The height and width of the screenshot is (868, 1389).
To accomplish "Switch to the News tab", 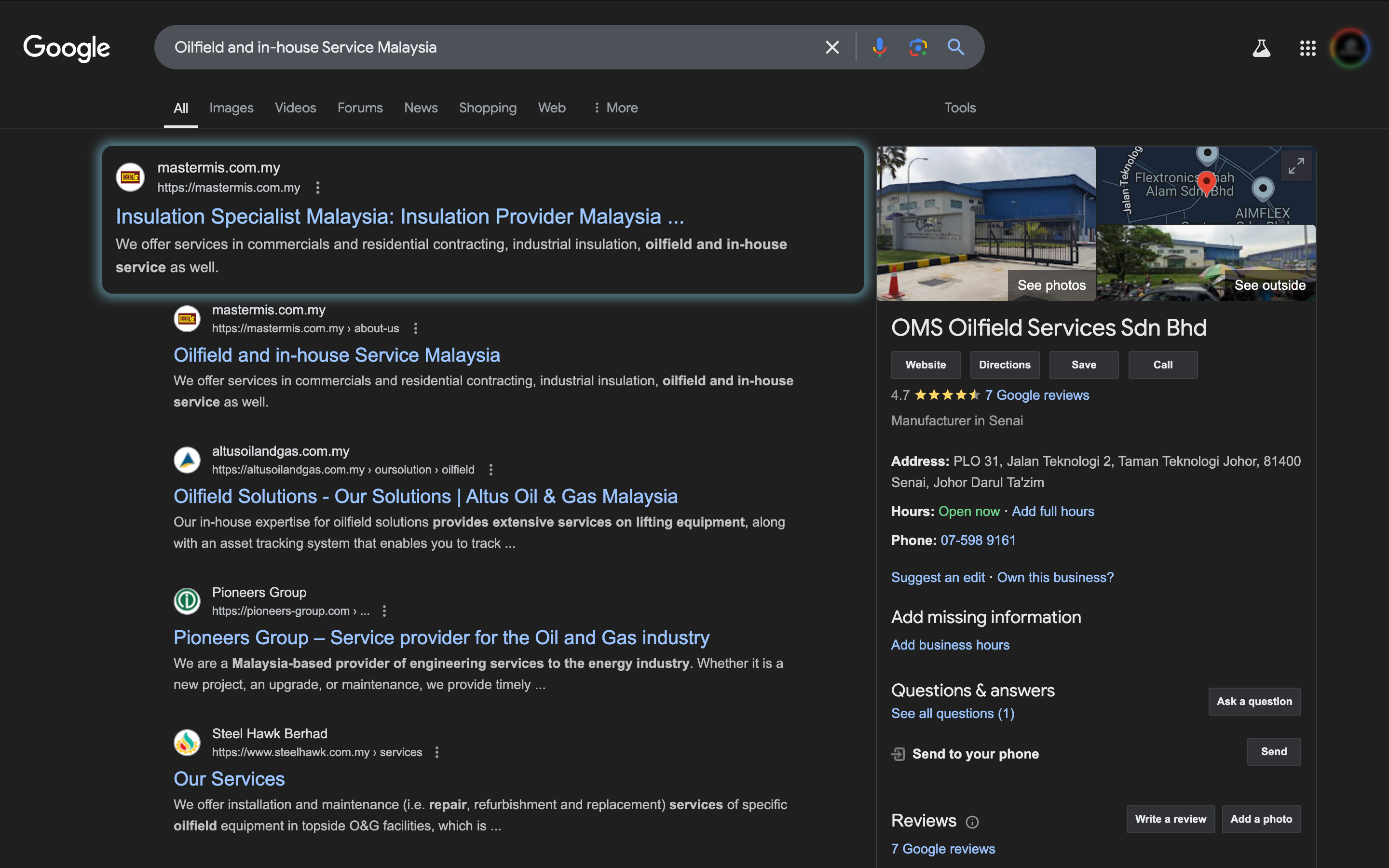I will click(x=421, y=108).
